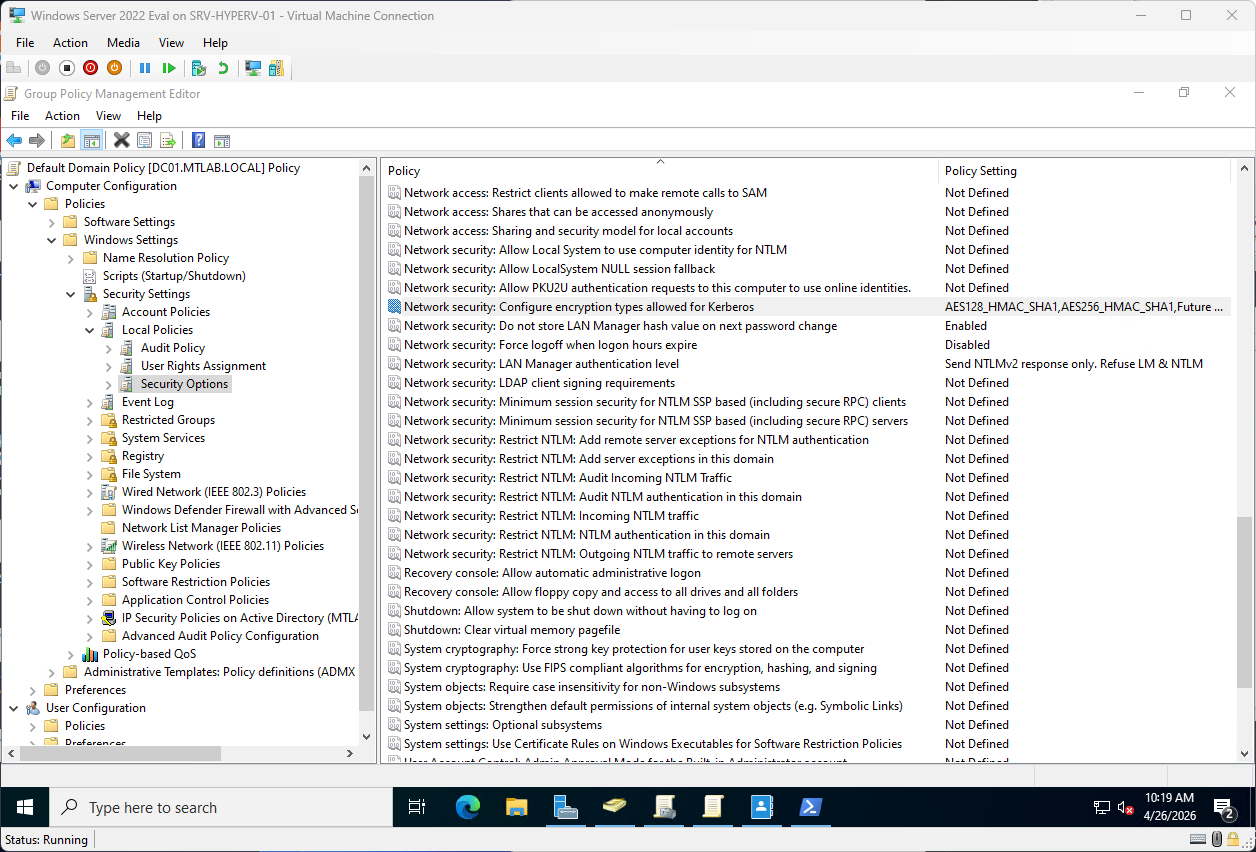Pause the virtual machine

(145, 68)
